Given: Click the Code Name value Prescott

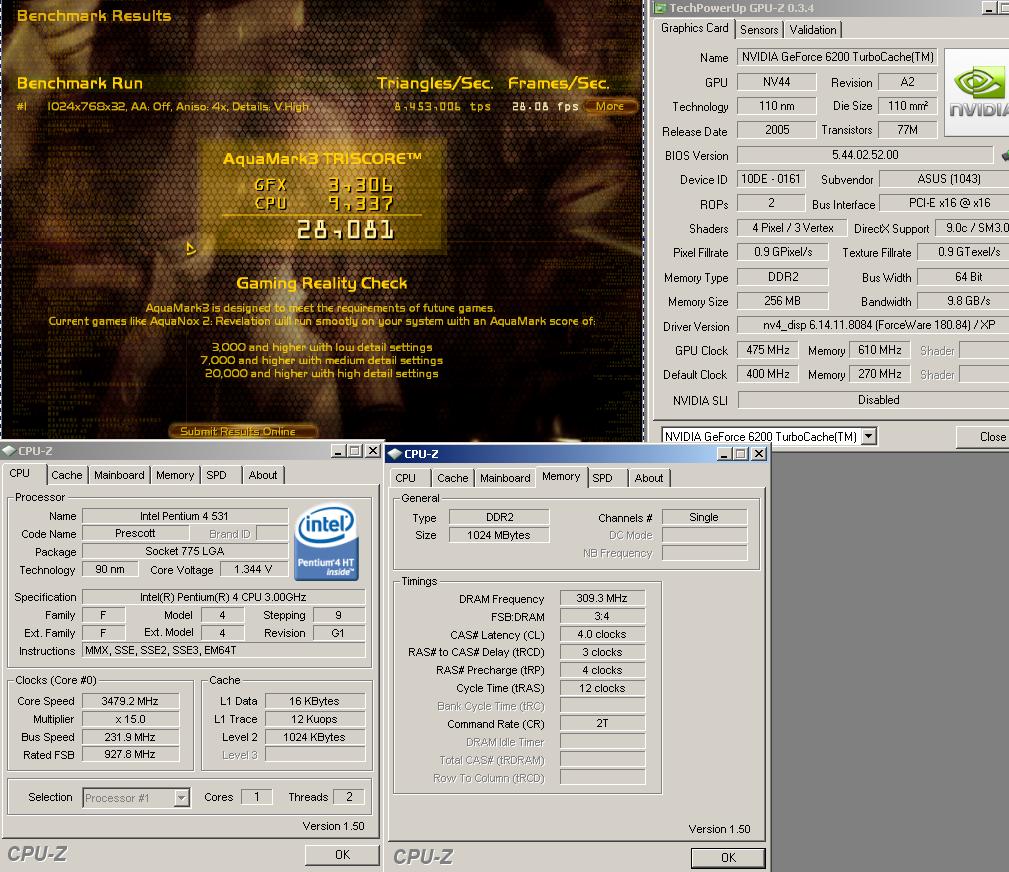Looking at the screenshot, I should 135,533.
